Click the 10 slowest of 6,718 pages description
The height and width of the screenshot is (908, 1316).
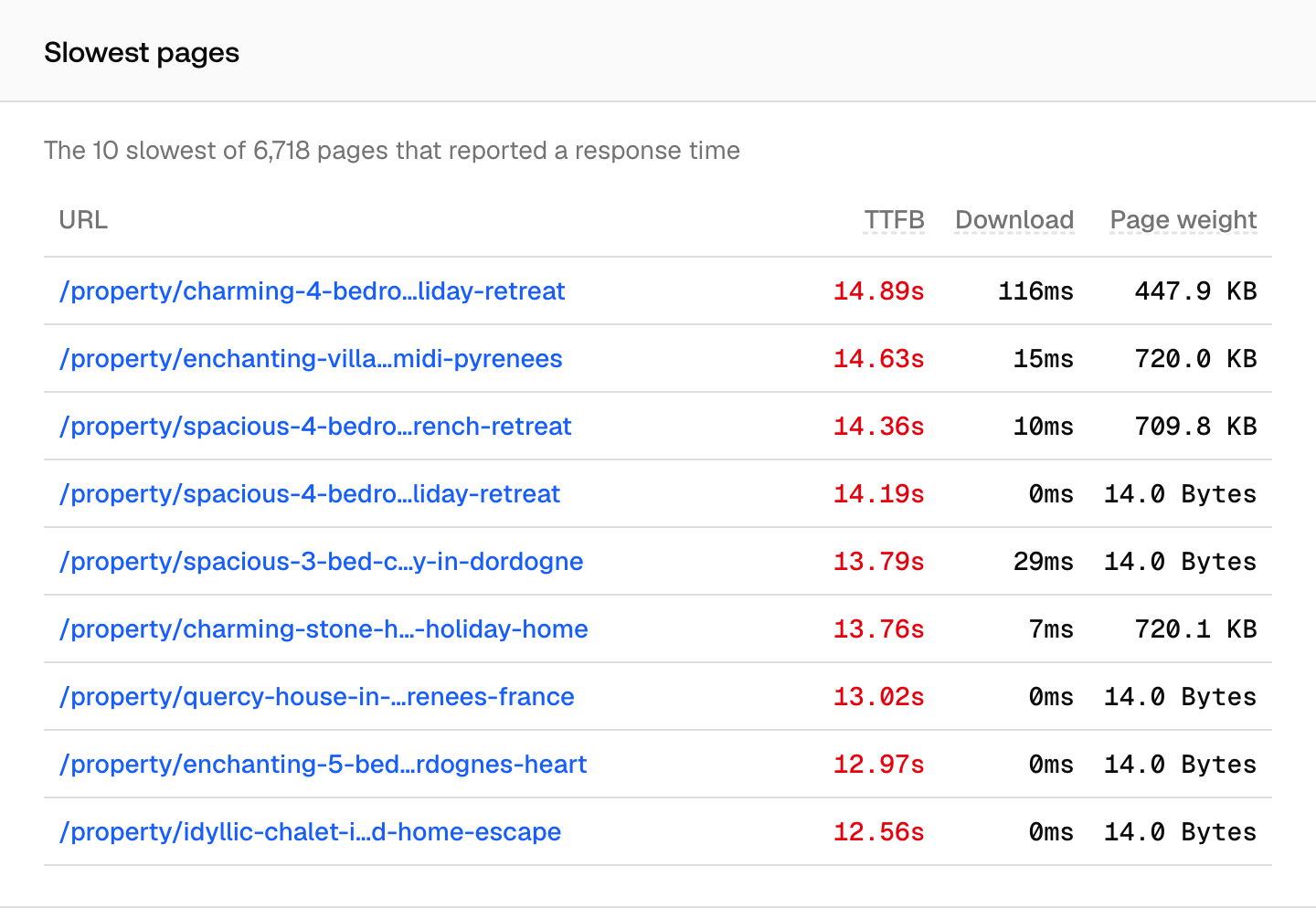coord(392,150)
